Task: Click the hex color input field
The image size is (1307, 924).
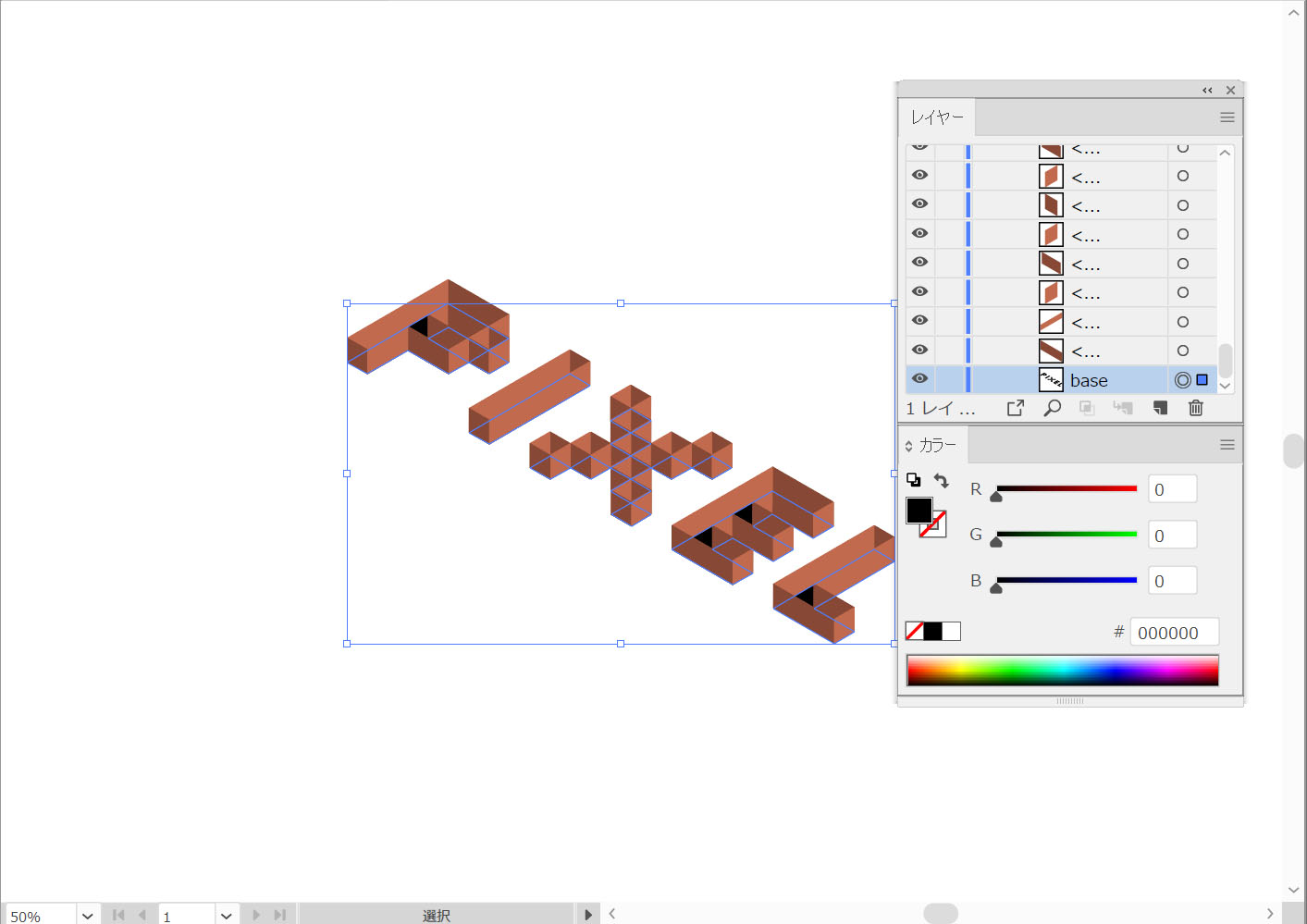Action: click(1173, 633)
